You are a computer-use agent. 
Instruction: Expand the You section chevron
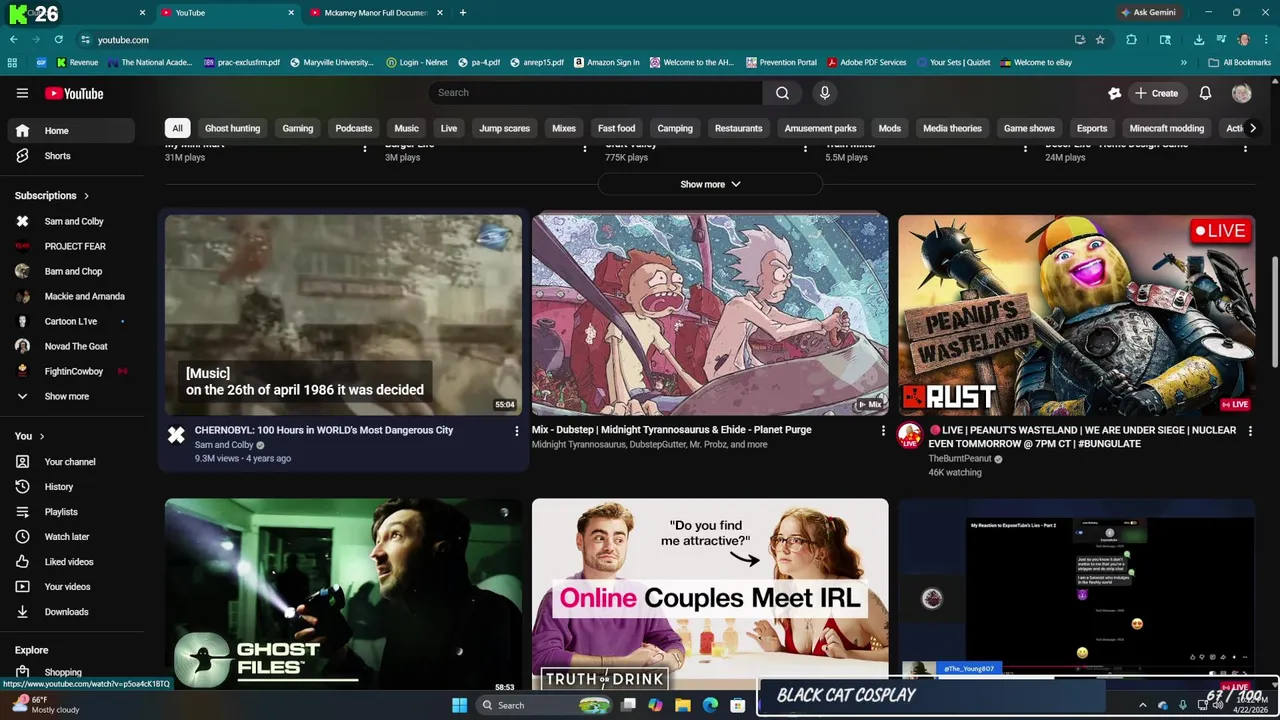click(41, 437)
